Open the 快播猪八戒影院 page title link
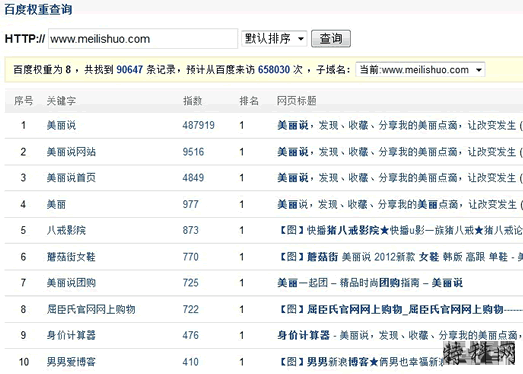This screenshot has width=523, height=374. pos(400,230)
